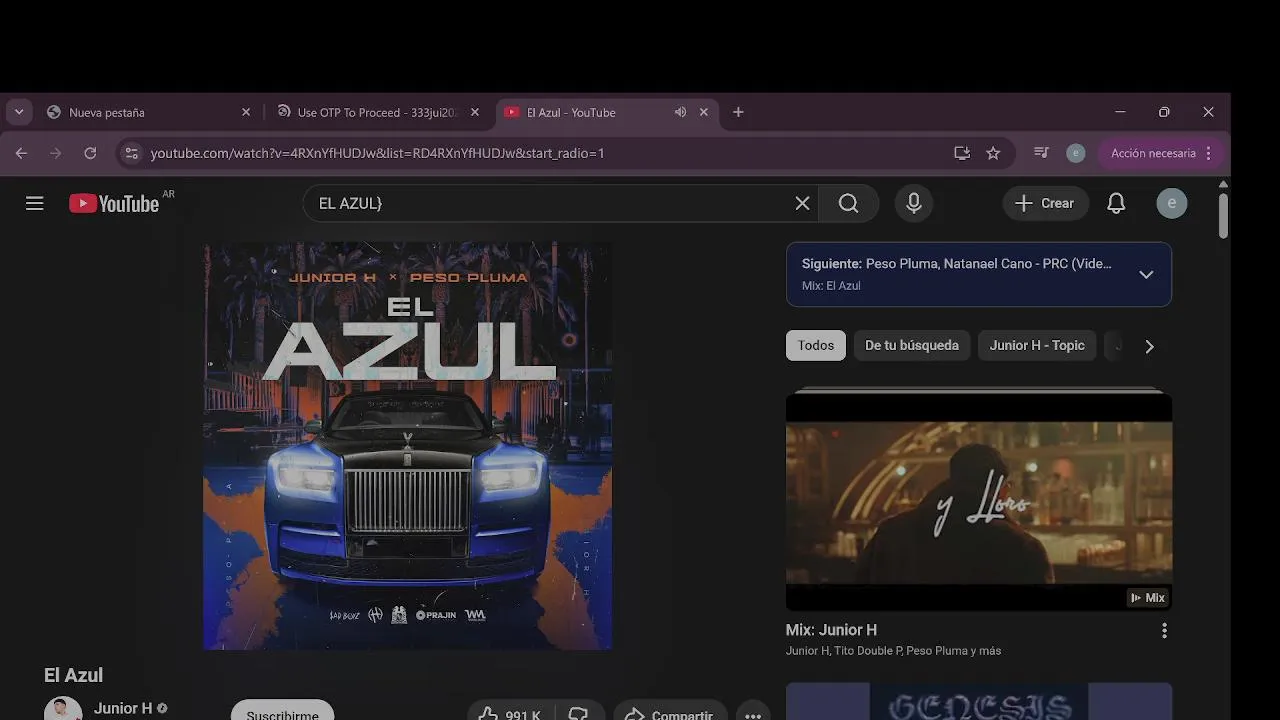Expand the Siguiente mix playlist panel
Viewport: 1280px width, 720px height.
[1146, 274]
